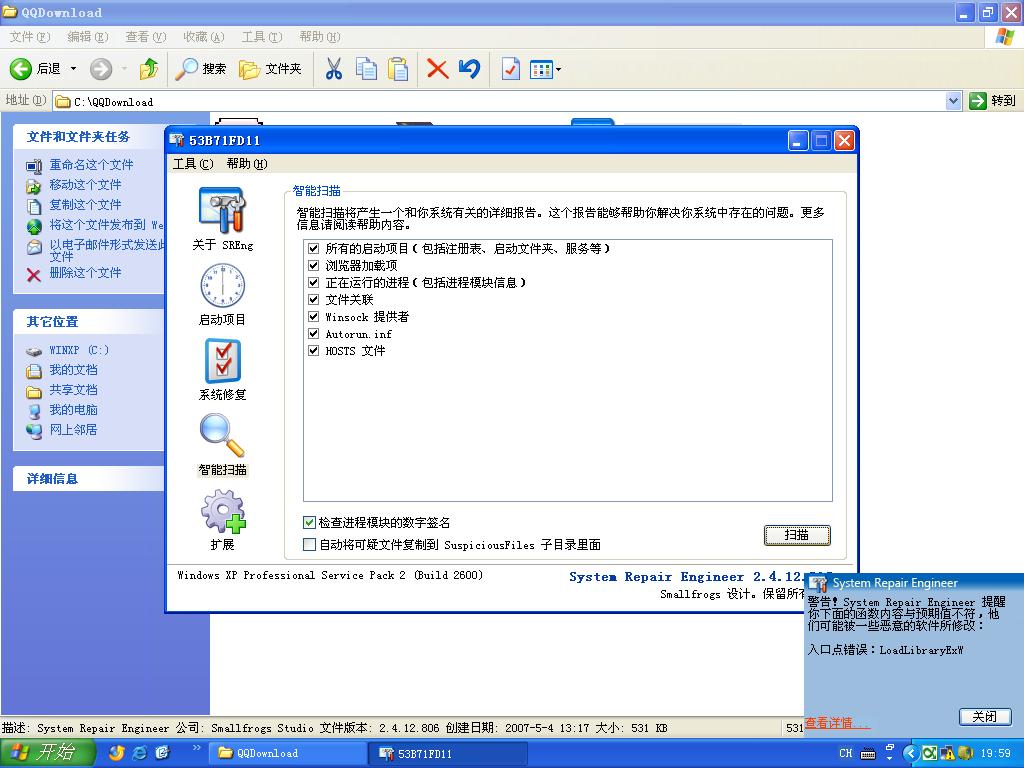Open 我的电脑 in other places
The height and width of the screenshot is (768, 1024).
pos(73,409)
